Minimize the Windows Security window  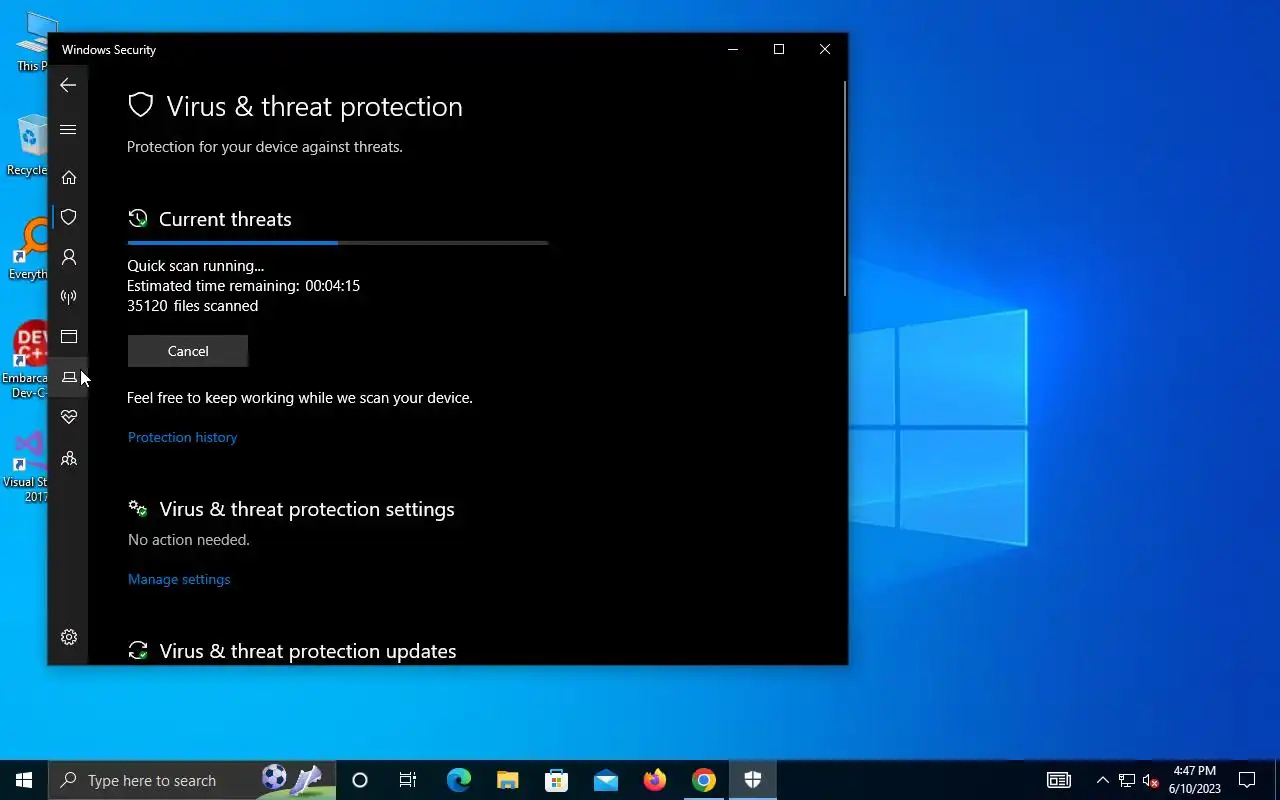[733, 49]
